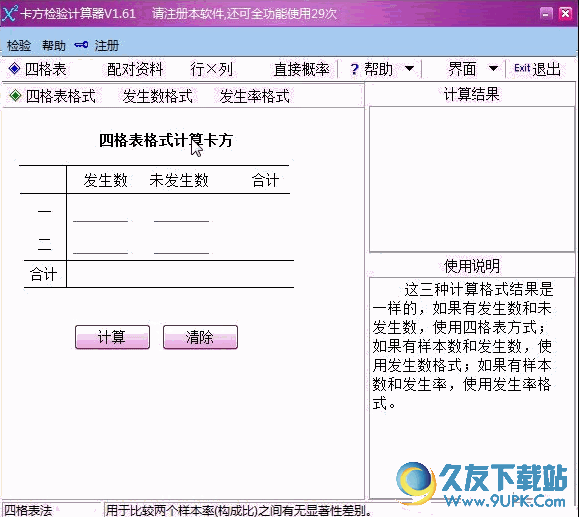
Task: Click 发生数 input field for row 二
Action: [100, 246]
